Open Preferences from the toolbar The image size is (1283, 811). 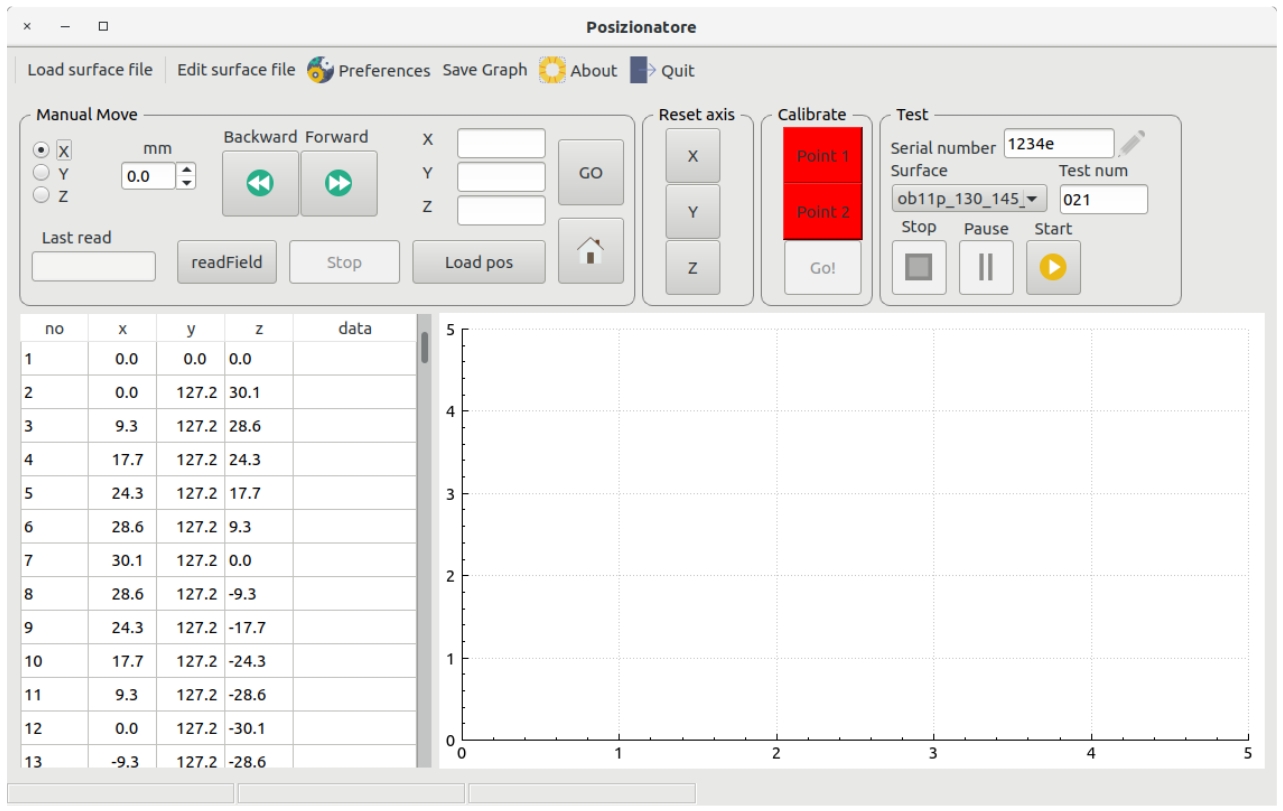(x=368, y=71)
